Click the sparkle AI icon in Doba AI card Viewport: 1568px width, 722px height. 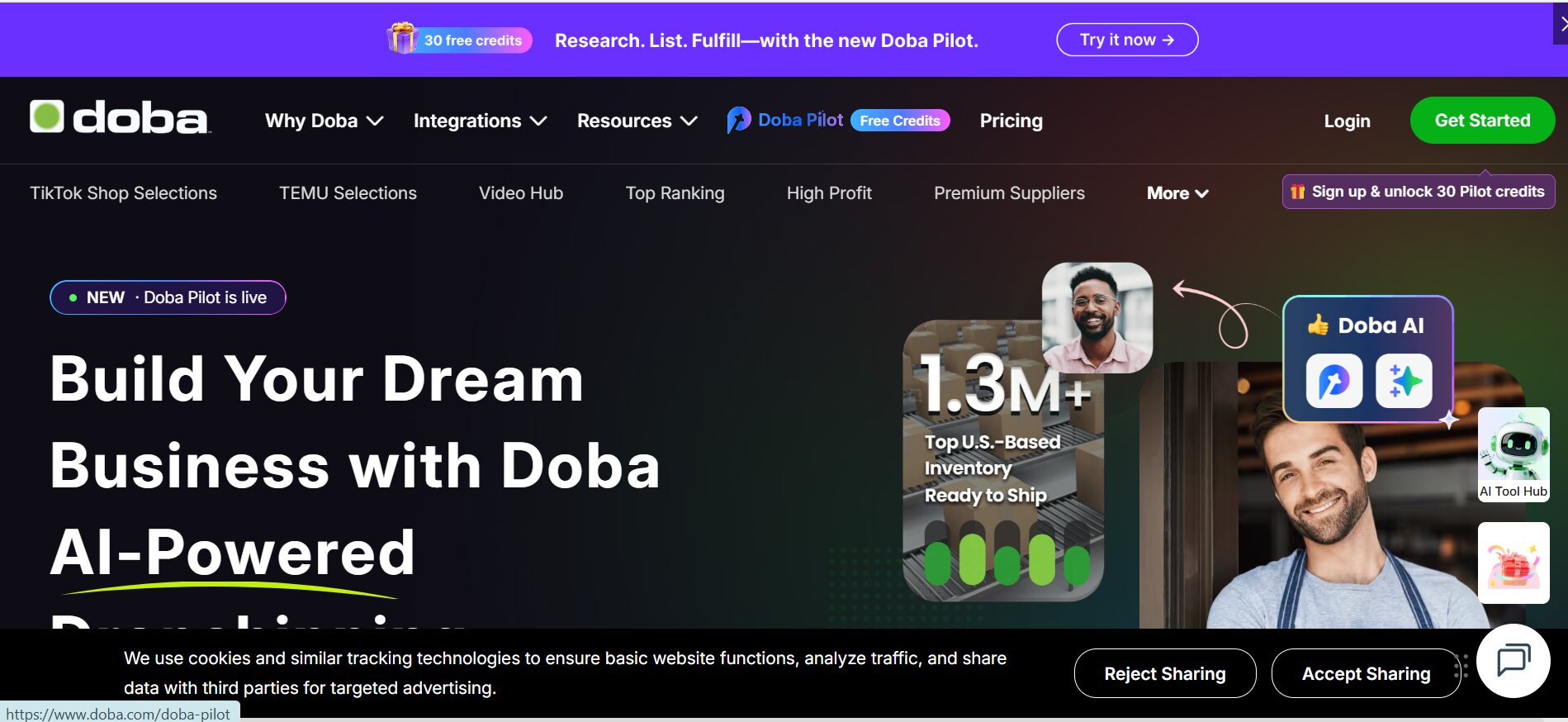1404,381
